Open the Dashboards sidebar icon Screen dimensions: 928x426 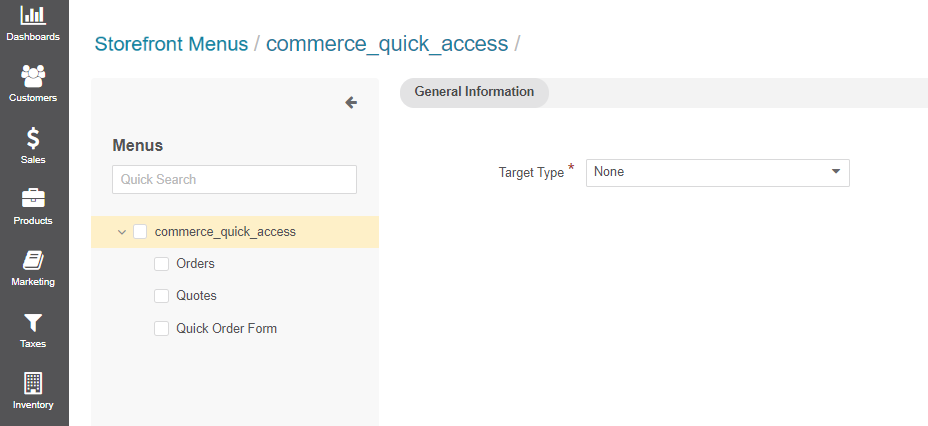(33, 16)
